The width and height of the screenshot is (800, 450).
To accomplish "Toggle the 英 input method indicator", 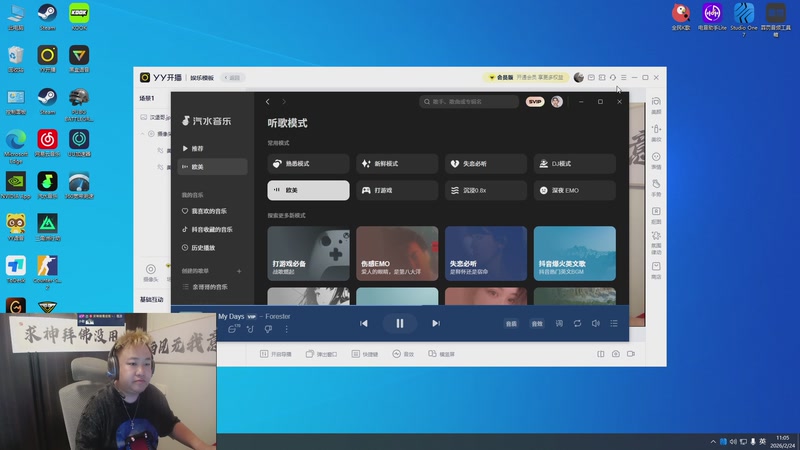I will (x=762, y=441).
